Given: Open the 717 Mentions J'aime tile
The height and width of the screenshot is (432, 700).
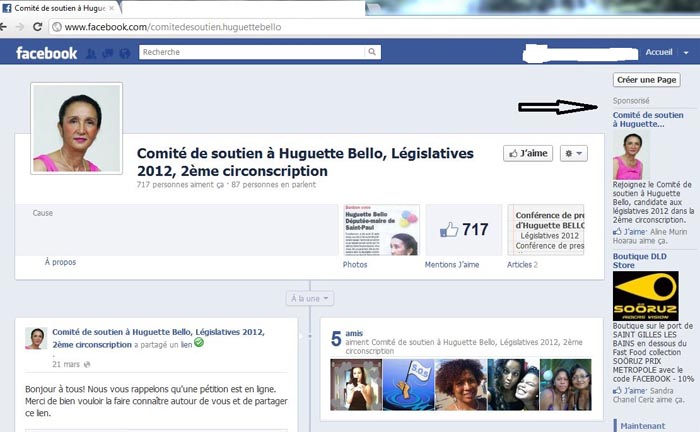Looking at the screenshot, I should (463, 230).
